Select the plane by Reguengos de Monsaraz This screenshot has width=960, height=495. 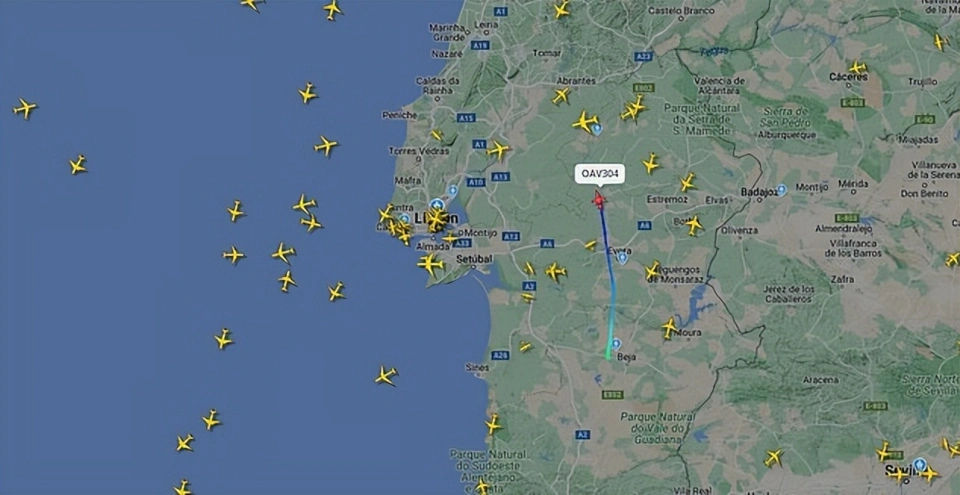(x=653, y=270)
